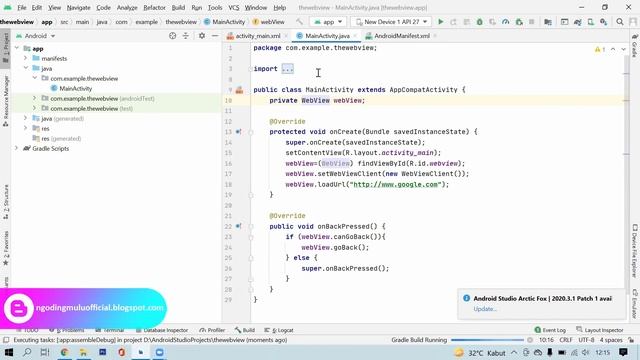Go to next highlighted error arrow
Image resolution: width=640 pixels, height=360 pixels.
(623, 49)
